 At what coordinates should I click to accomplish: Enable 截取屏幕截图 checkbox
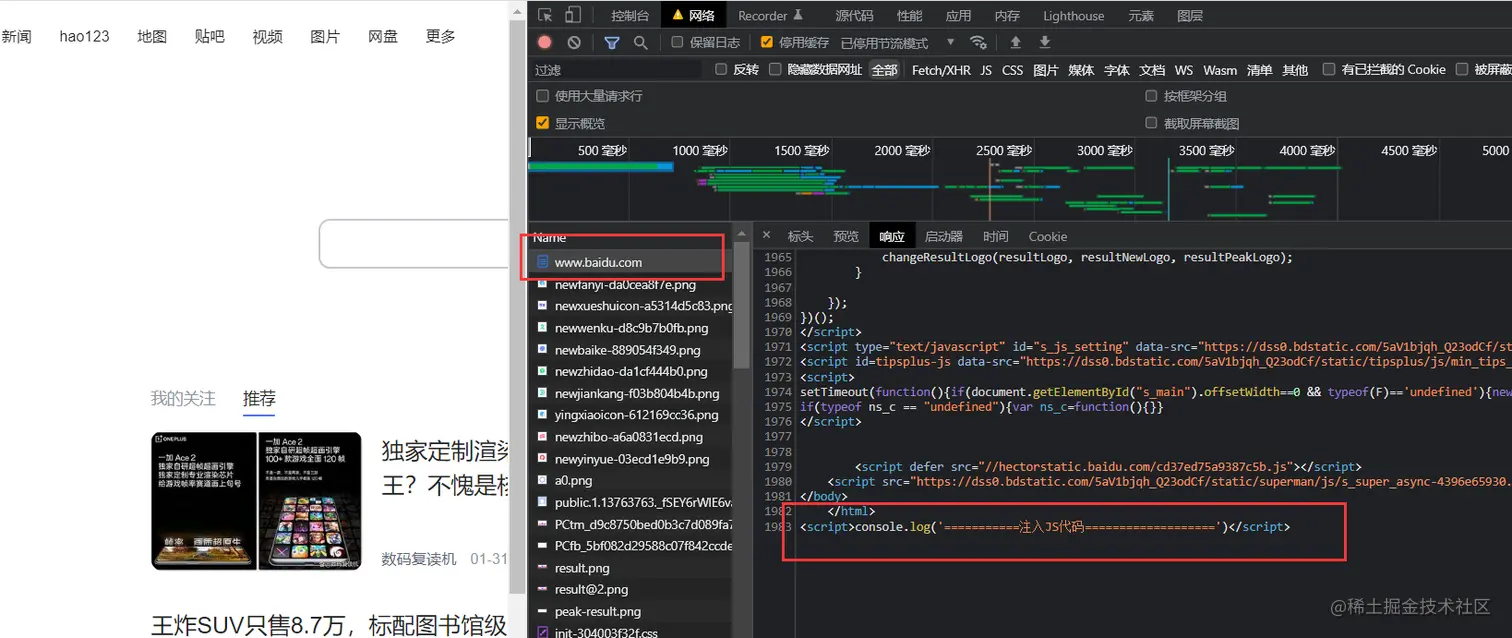pyautogui.click(x=1151, y=123)
